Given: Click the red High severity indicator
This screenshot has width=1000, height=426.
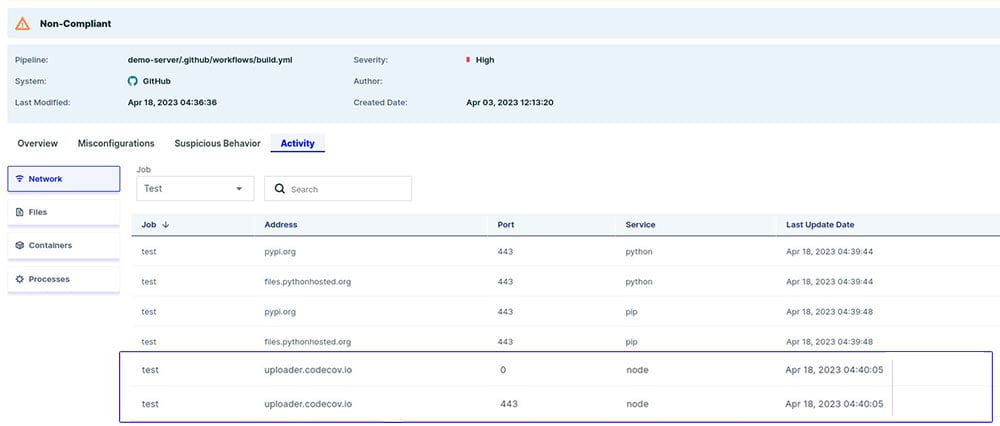Looking at the screenshot, I should (x=468, y=60).
